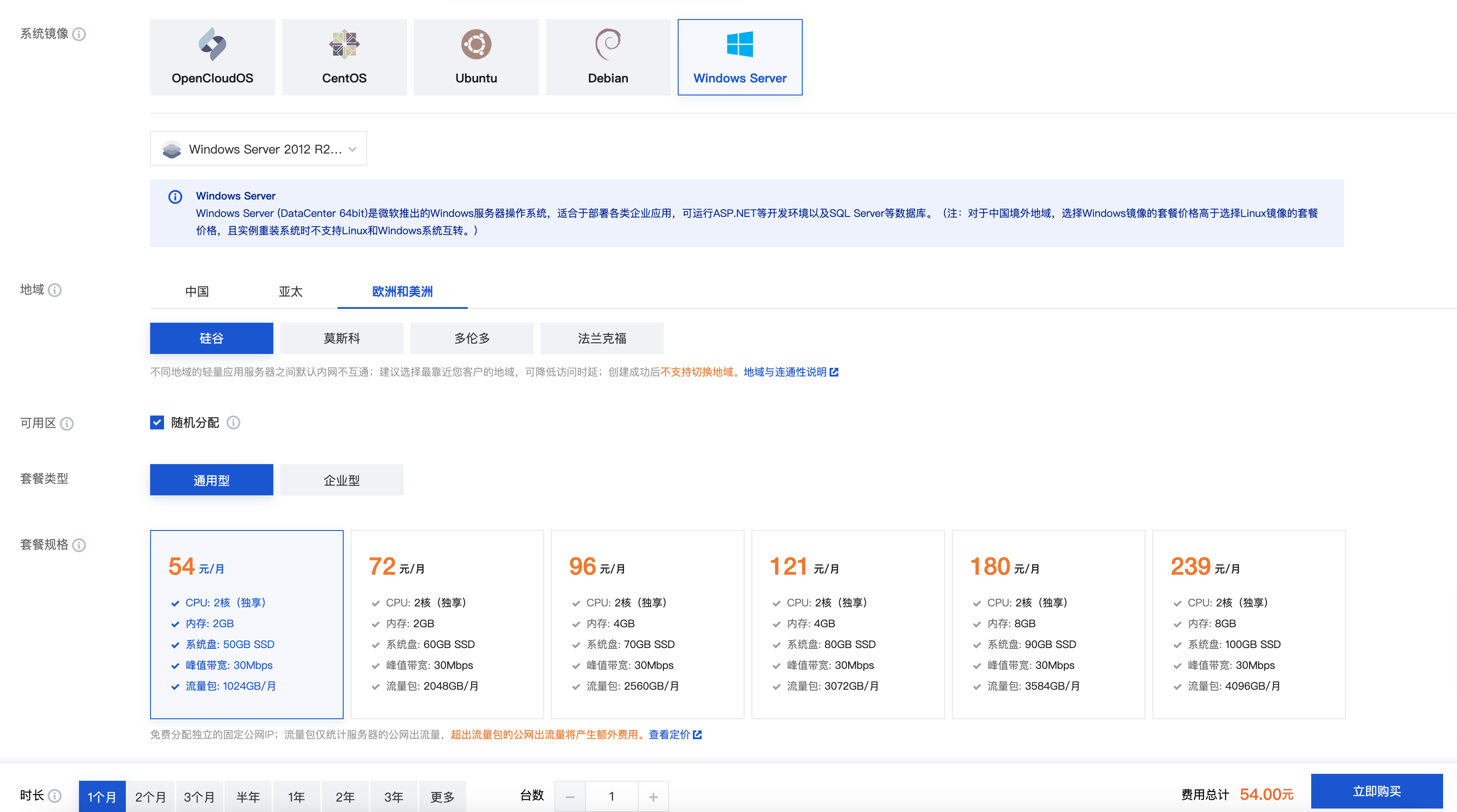1457x812 pixels.
Task: Open info tooltip next to 地域
Action: point(55,290)
